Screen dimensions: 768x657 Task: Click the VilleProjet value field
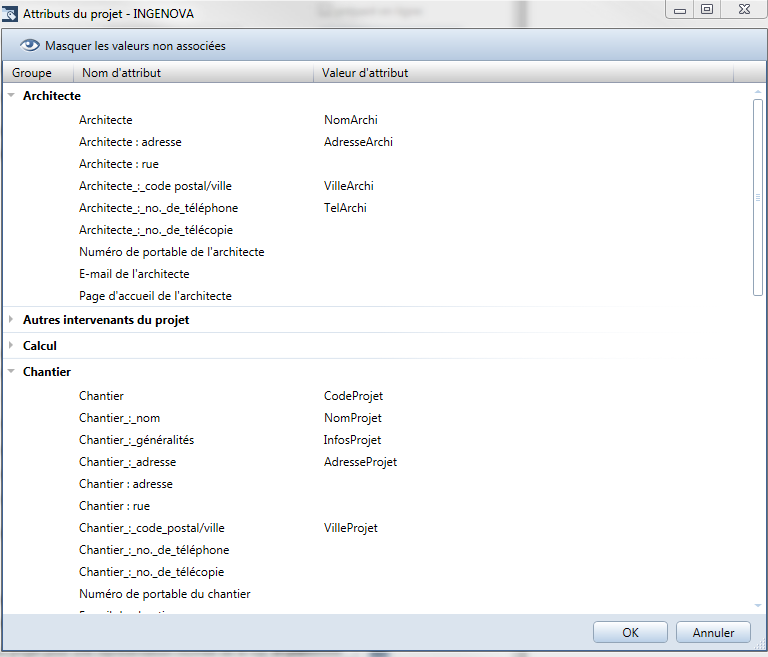[350, 528]
